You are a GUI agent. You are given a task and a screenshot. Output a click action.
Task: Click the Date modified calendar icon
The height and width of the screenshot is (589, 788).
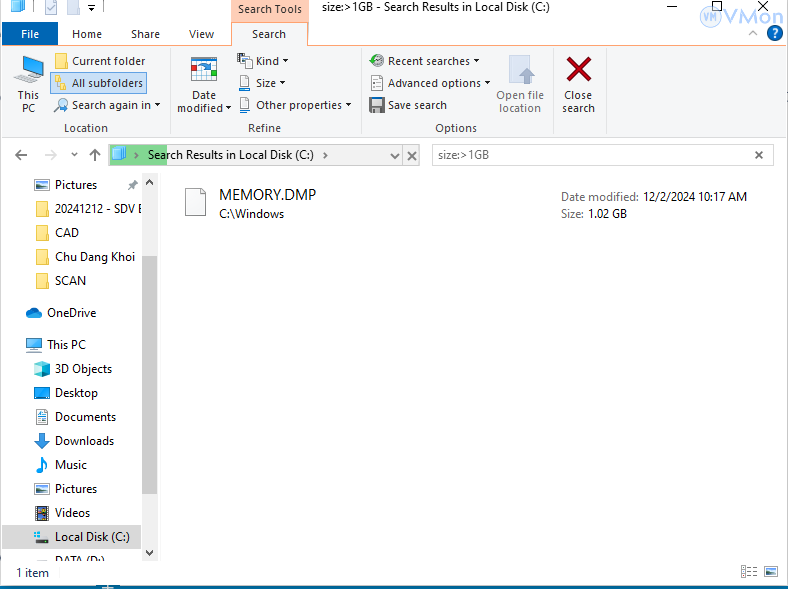point(204,70)
